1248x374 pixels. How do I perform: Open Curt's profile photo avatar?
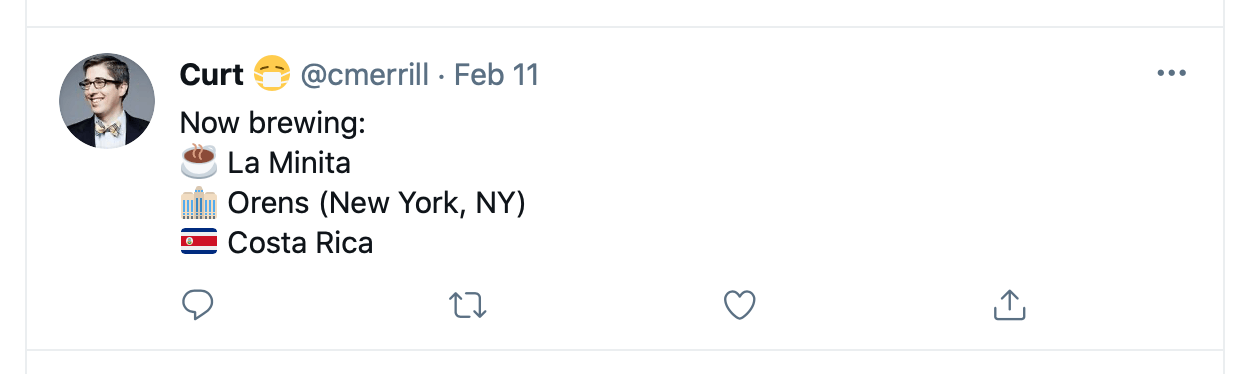[107, 101]
